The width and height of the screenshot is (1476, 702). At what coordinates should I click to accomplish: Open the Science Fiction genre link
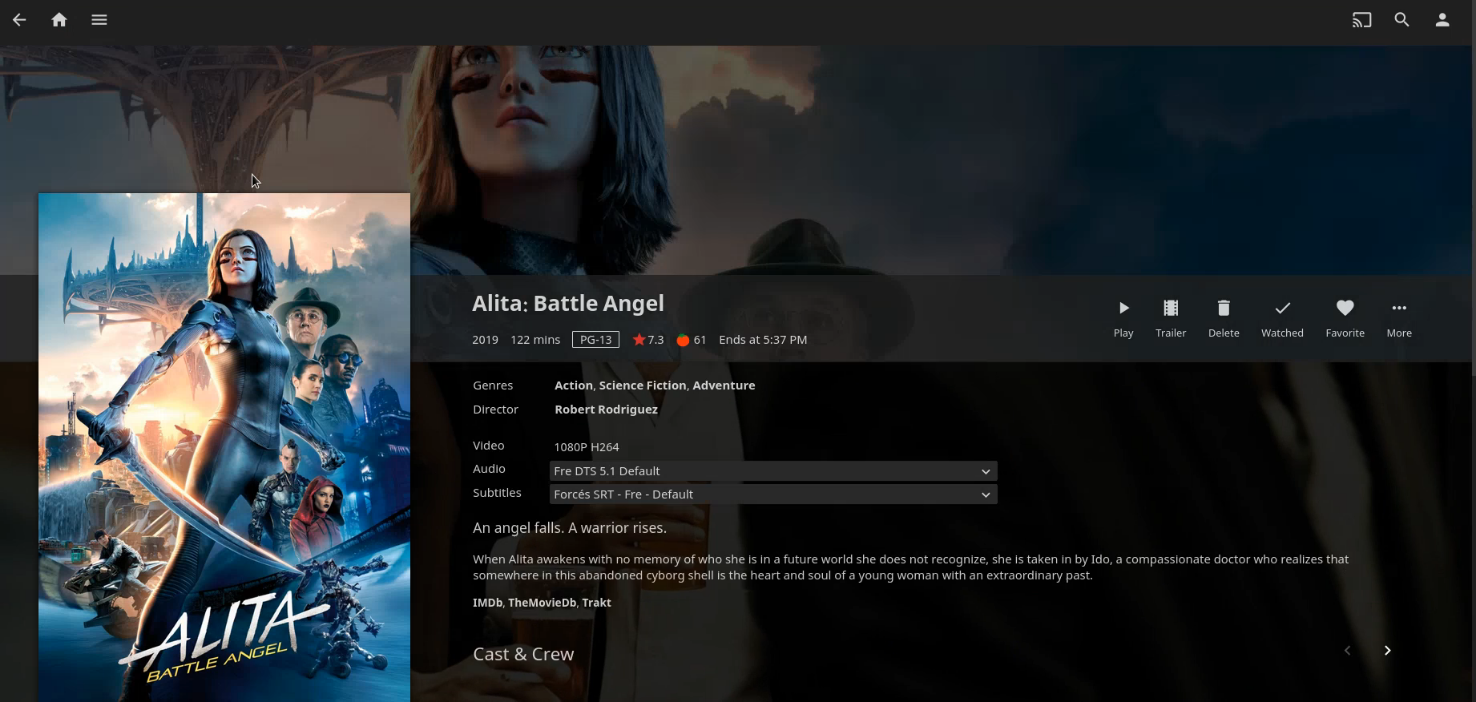pyautogui.click(x=642, y=385)
